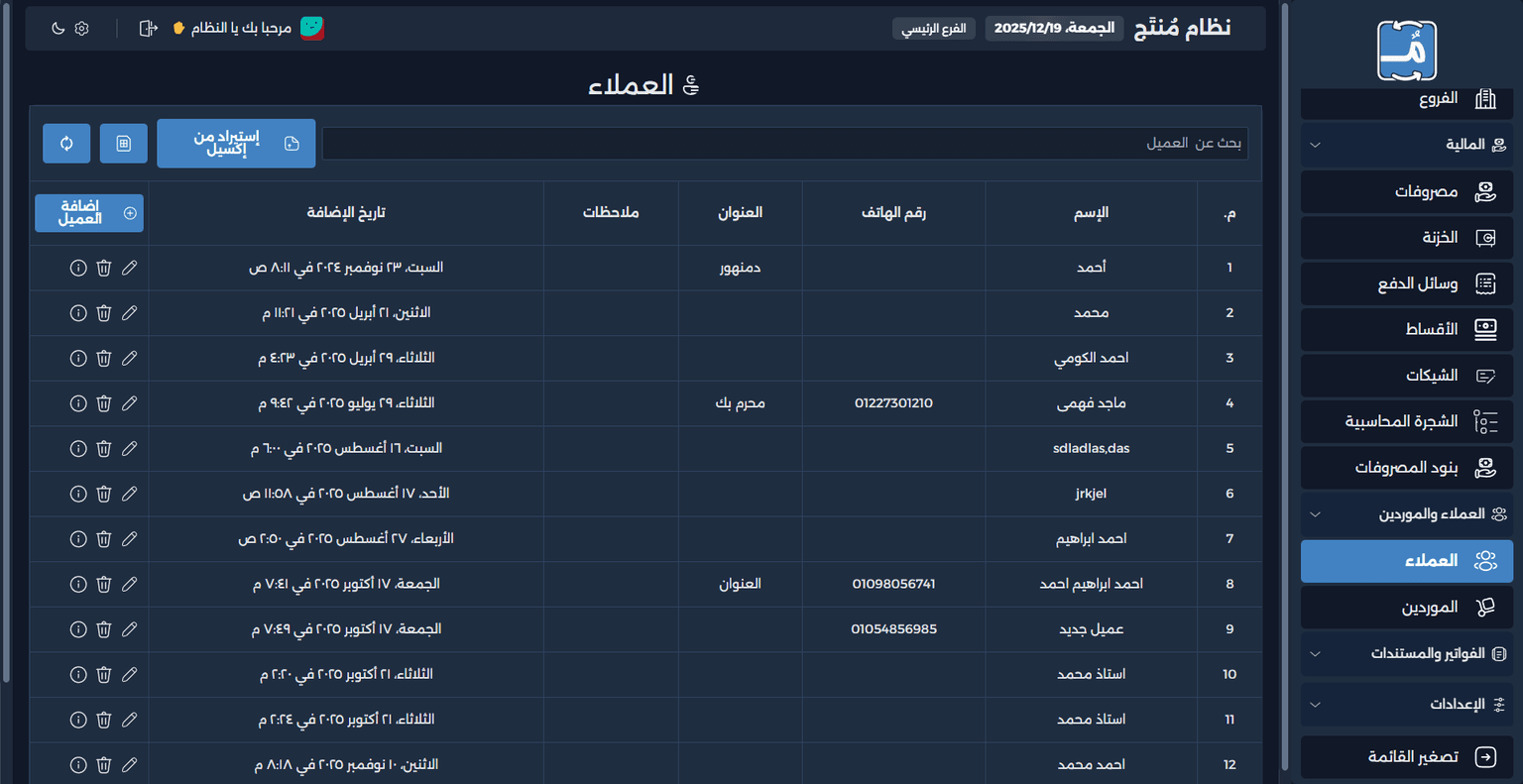Collapse the العملاء والموردين section

point(1315,514)
